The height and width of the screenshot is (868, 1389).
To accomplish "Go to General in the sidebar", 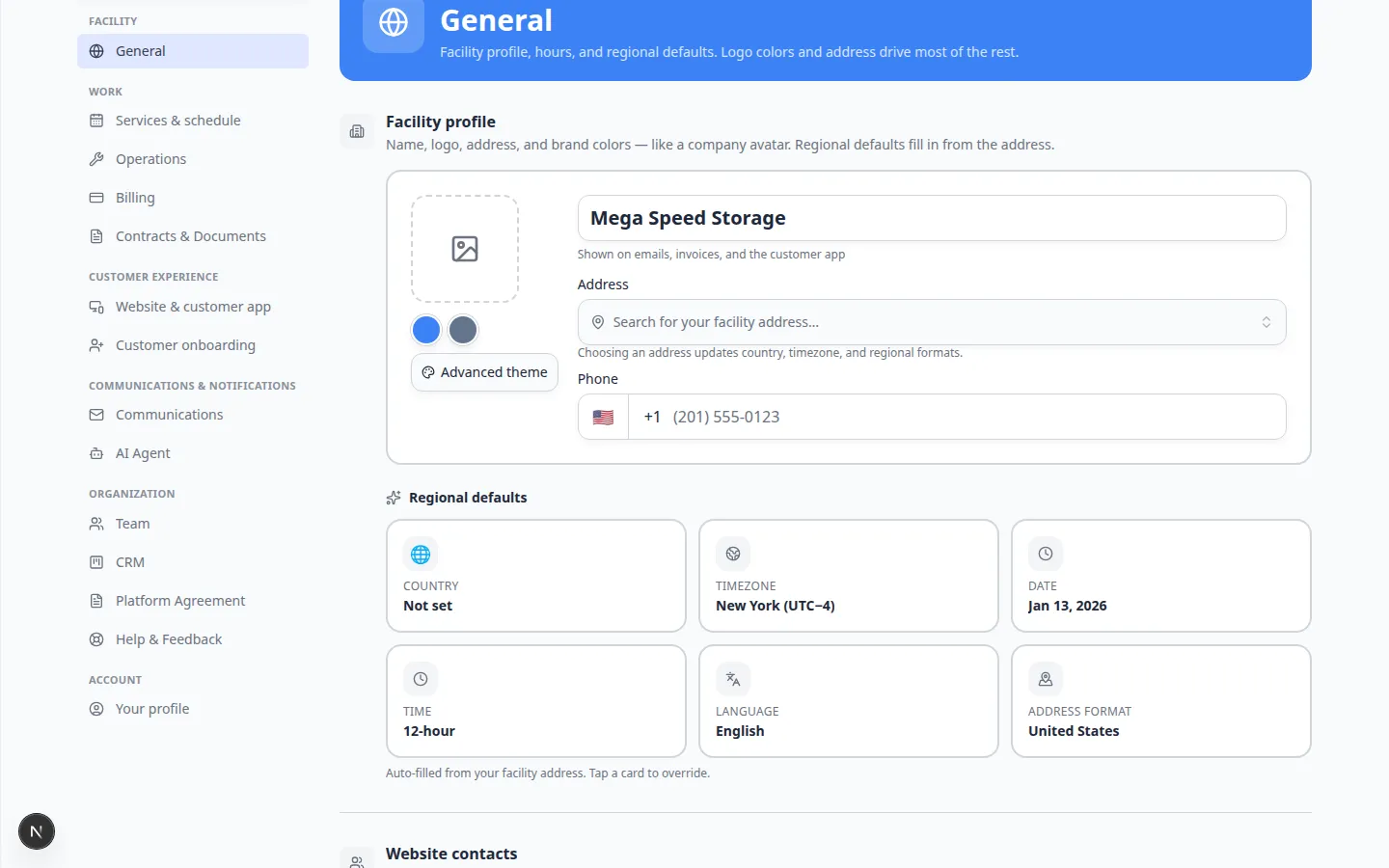I will 193,51.
